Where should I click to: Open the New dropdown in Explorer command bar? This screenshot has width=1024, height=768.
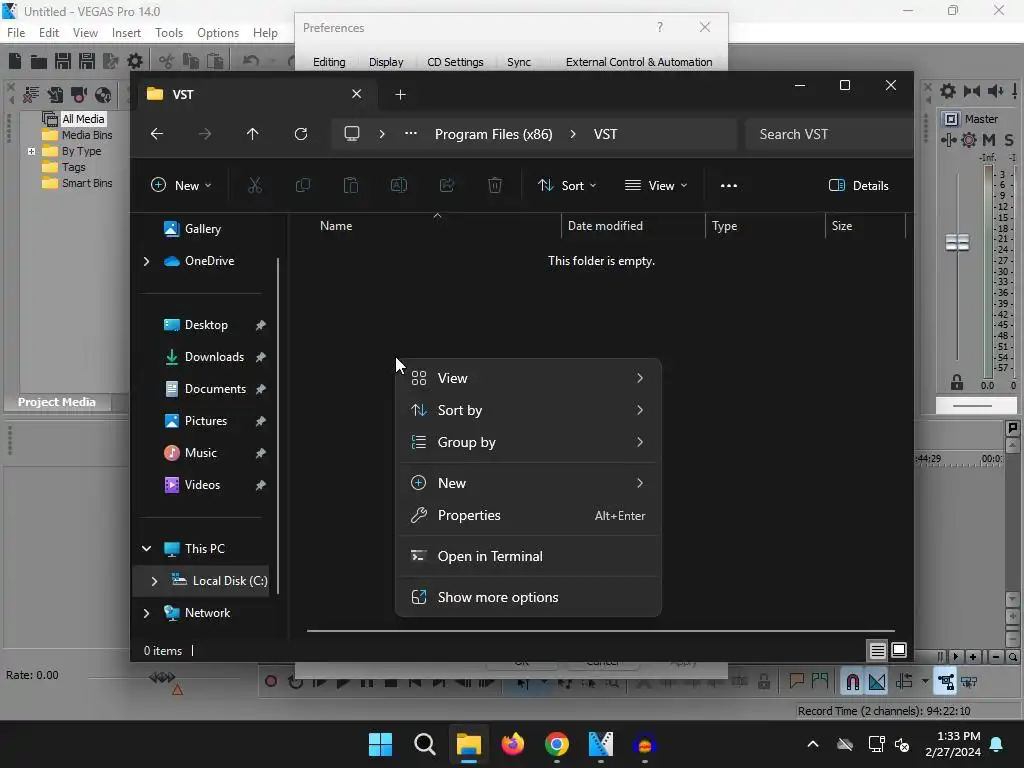coord(182,185)
